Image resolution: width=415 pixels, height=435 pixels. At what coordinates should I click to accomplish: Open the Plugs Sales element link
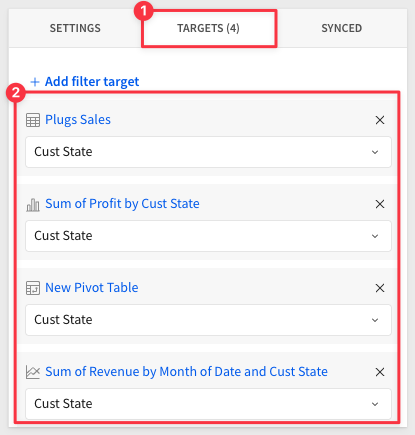(x=78, y=120)
